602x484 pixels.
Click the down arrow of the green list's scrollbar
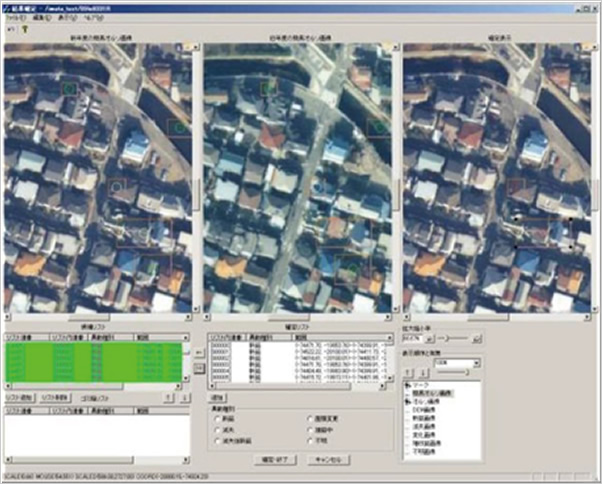[186, 378]
